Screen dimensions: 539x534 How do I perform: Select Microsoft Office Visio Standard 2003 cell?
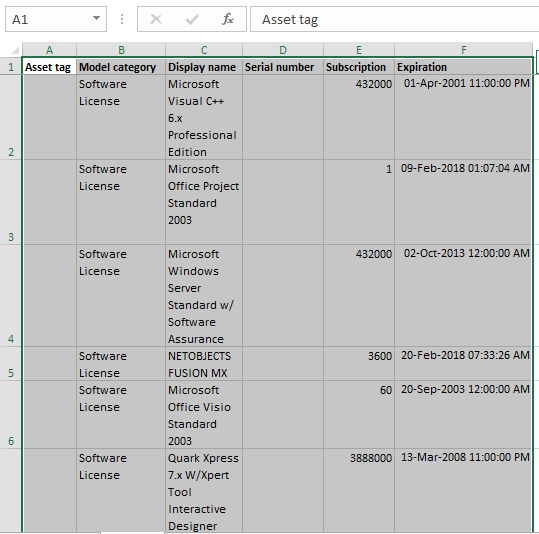(x=204, y=415)
